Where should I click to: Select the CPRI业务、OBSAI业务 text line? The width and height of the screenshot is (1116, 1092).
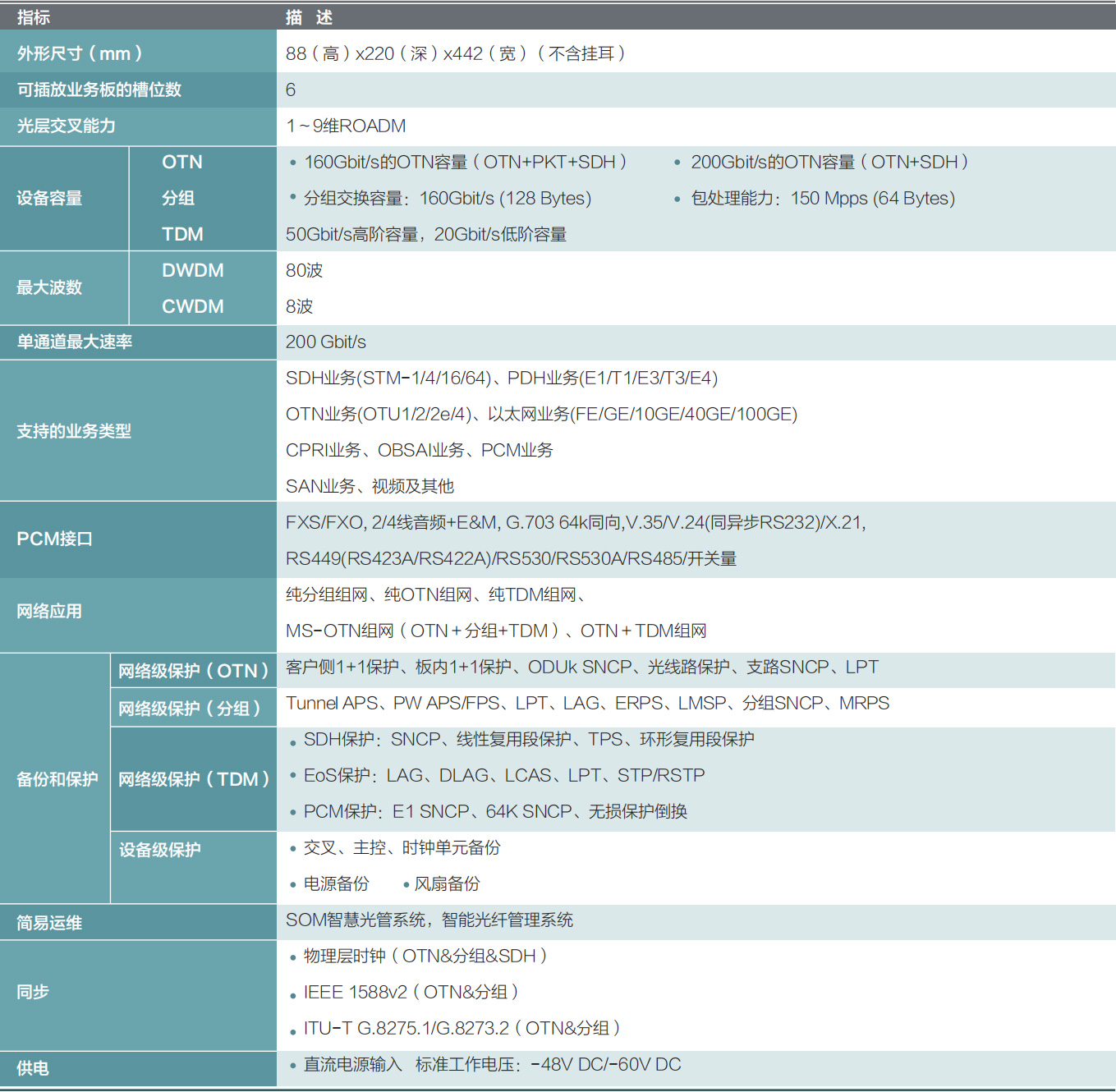(x=419, y=450)
